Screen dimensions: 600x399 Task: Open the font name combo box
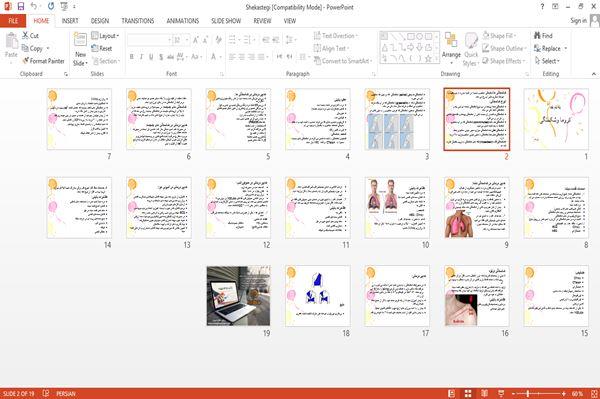(x=149, y=40)
